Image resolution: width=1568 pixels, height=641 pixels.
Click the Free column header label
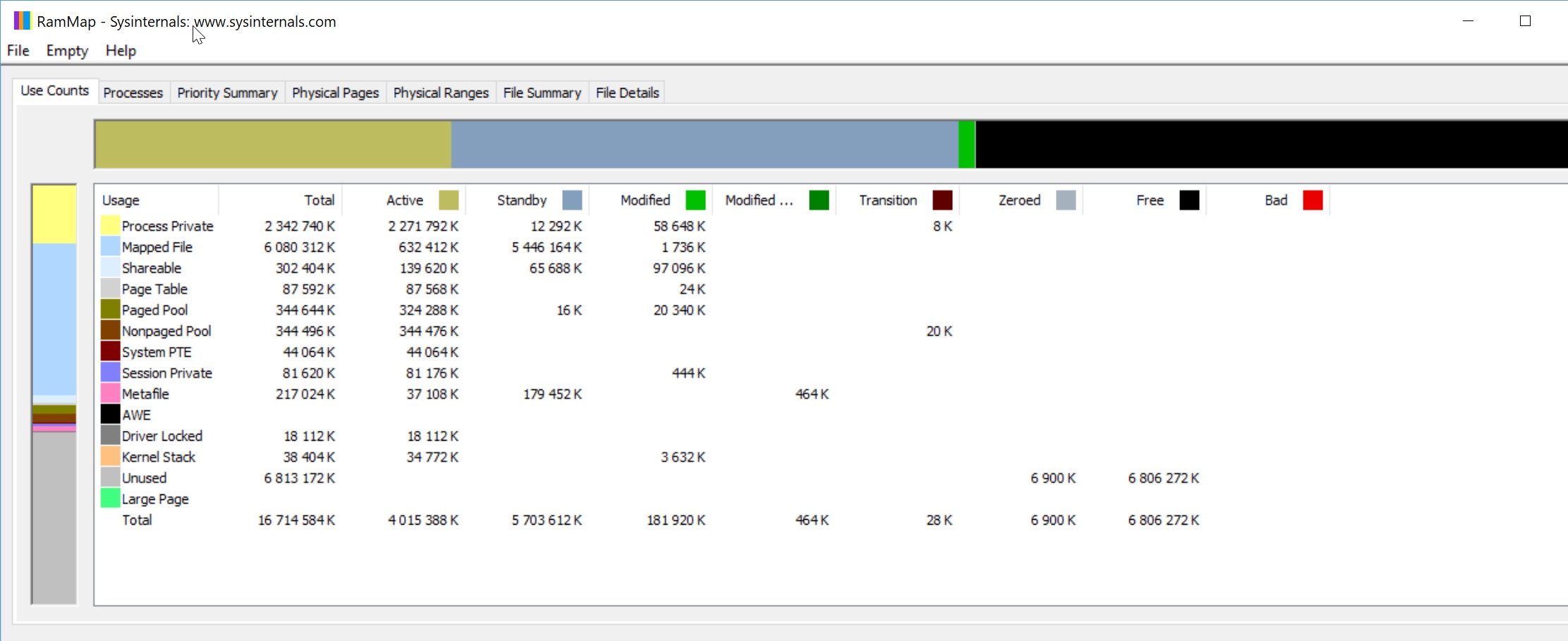pyautogui.click(x=1150, y=200)
